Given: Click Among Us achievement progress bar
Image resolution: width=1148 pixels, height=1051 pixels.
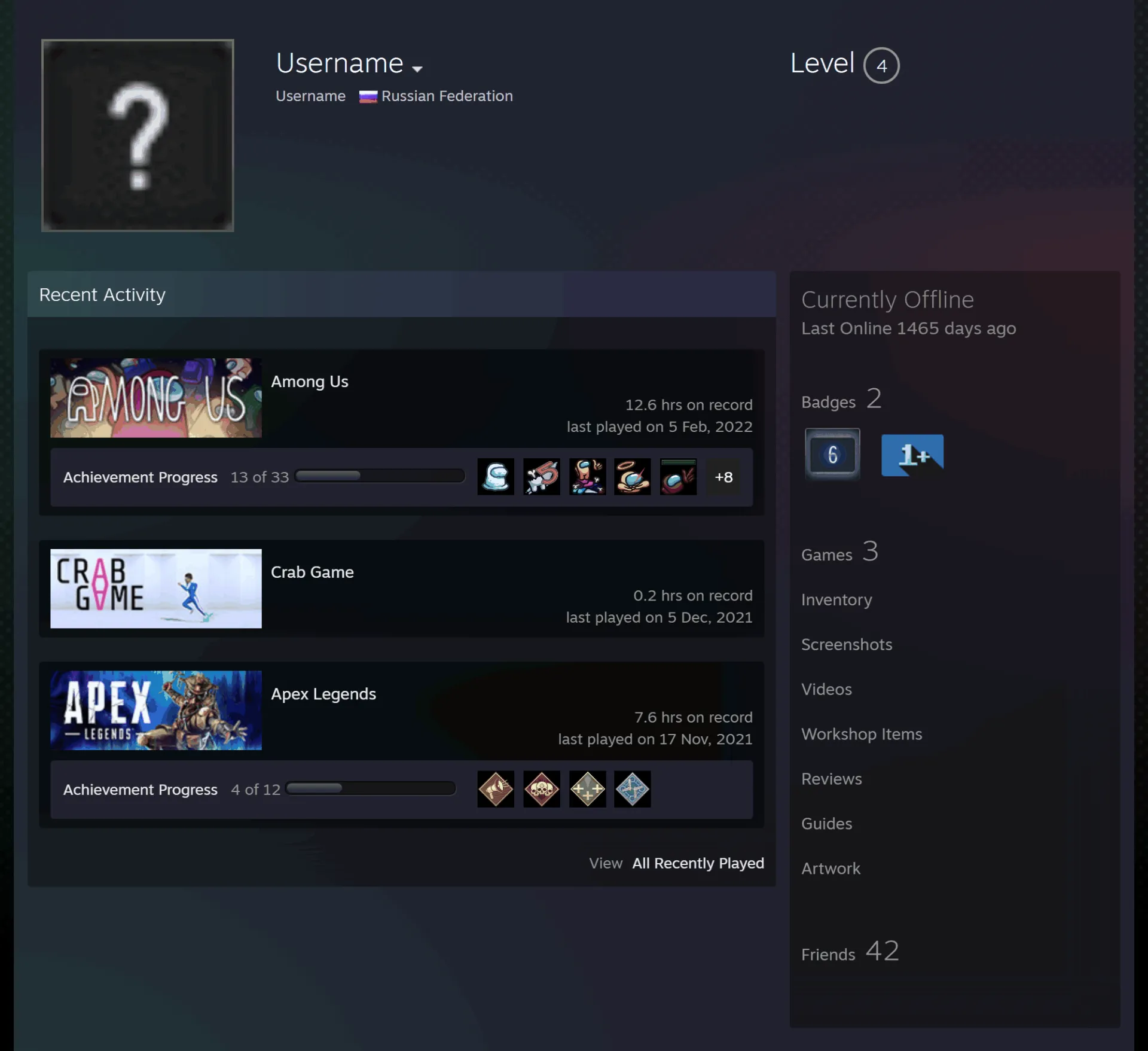Looking at the screenshot, I should click(380, 476).
